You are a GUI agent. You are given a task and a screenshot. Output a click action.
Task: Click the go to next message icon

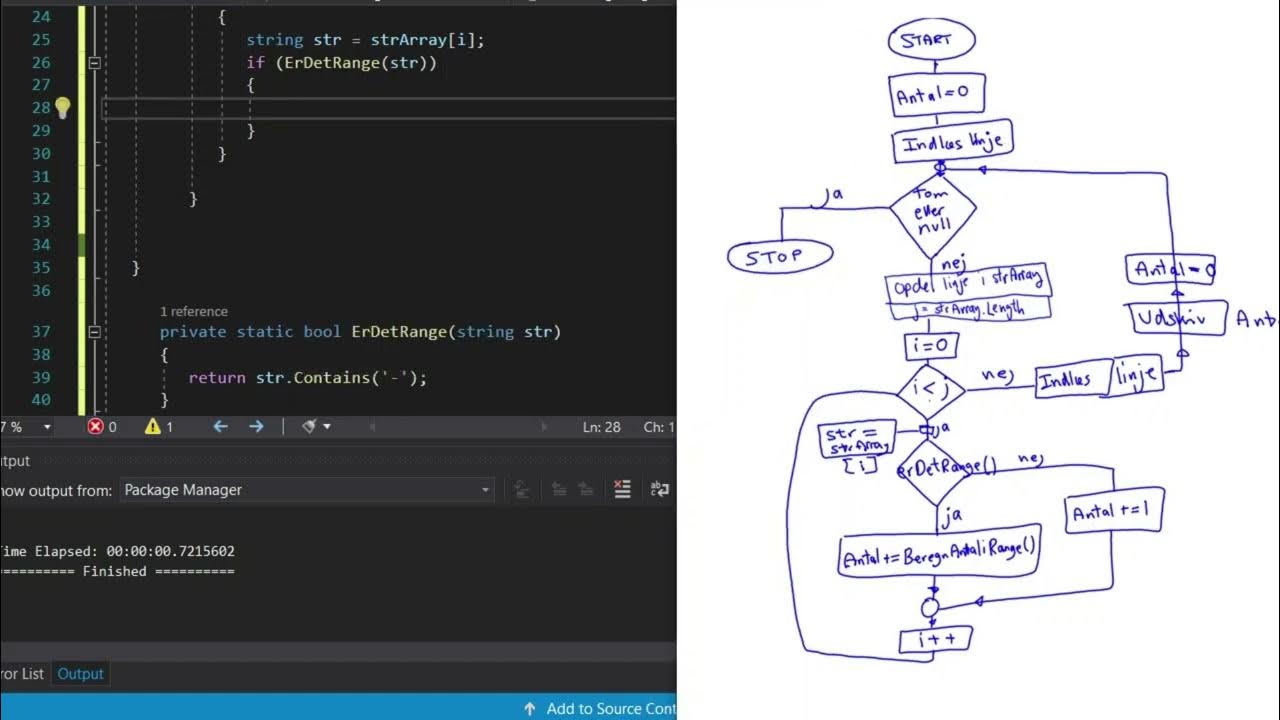pos(586,489)
